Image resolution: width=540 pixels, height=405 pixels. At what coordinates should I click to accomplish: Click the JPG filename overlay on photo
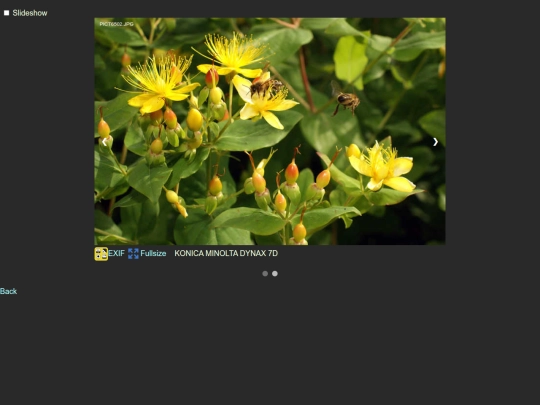tap(116, 24)
